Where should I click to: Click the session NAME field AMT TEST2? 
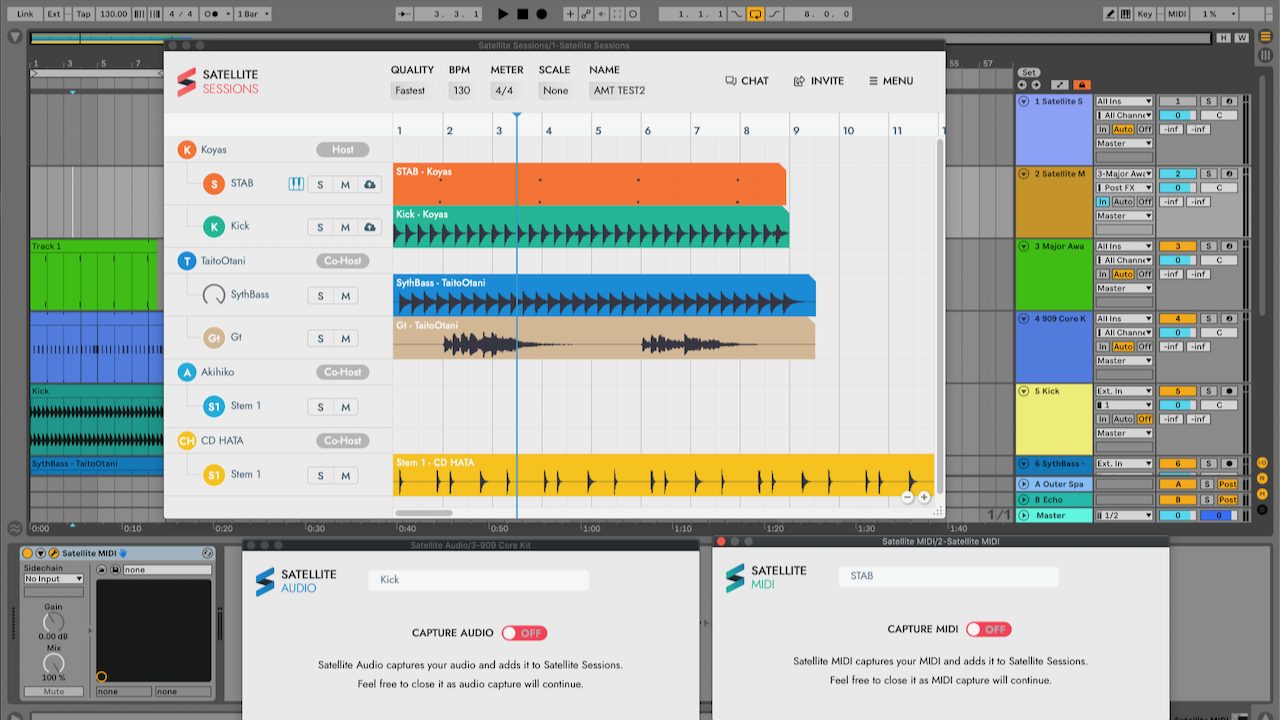click(619, 90)
